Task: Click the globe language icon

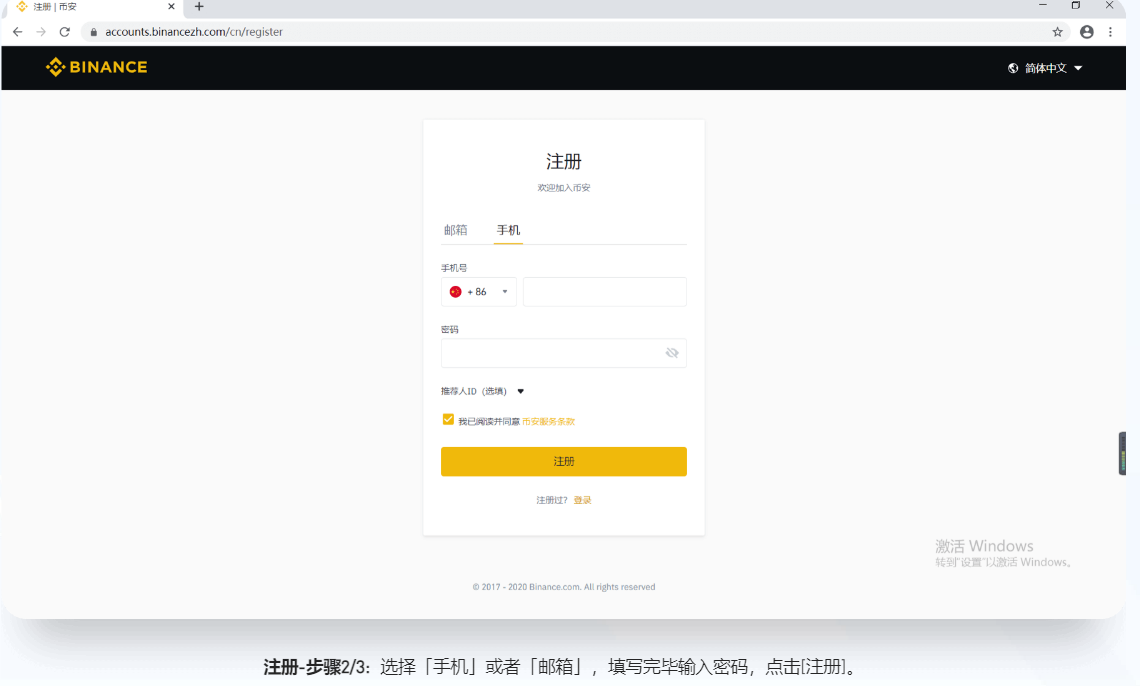Action: (1013, 68)
